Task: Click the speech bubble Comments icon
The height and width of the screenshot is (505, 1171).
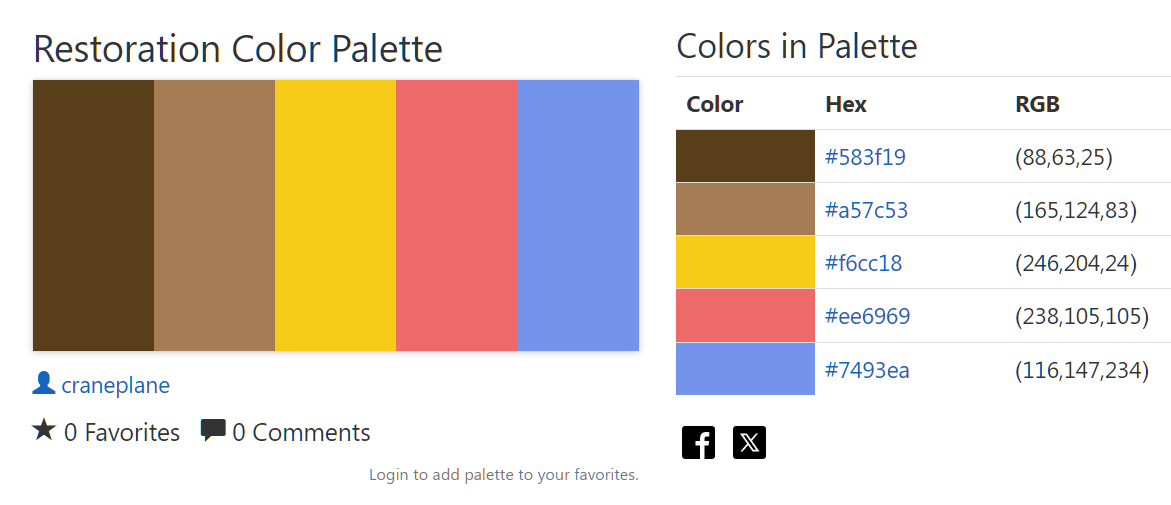Action: click(213, 431)
